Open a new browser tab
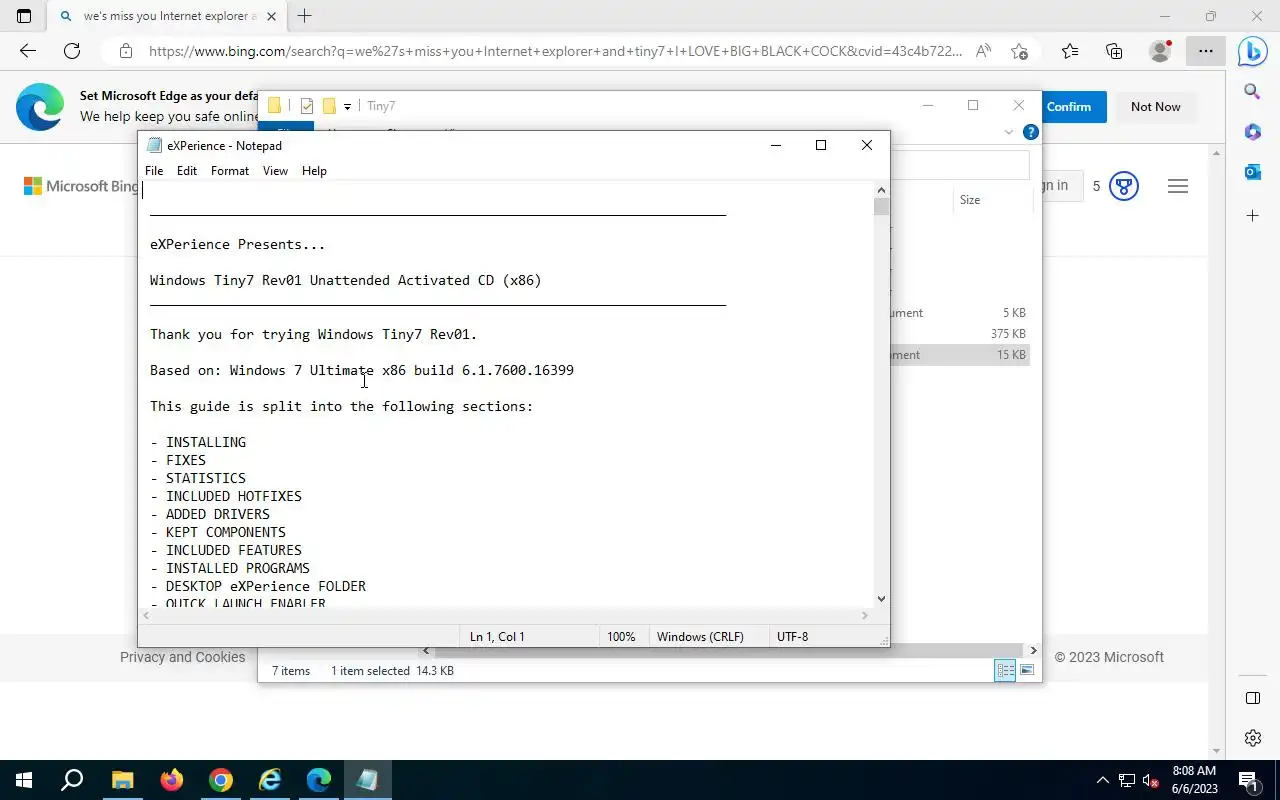This screenshot has width=1280, height=800. [x=305, y=16]
